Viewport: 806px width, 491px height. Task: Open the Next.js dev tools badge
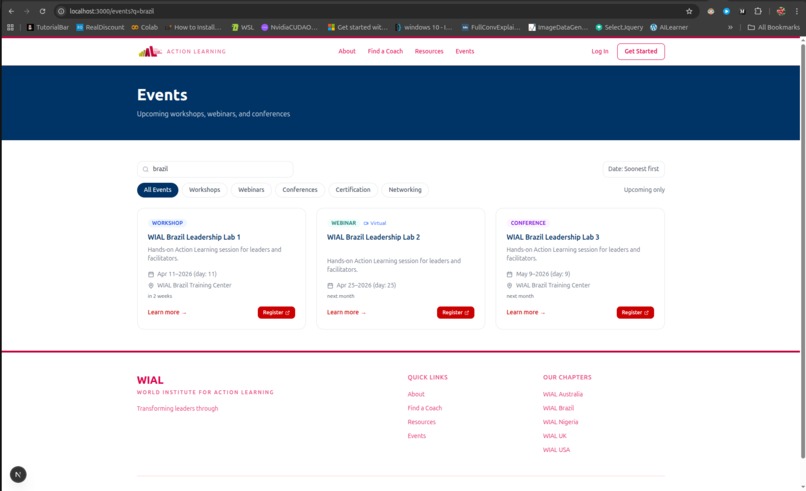coord(18,474)
